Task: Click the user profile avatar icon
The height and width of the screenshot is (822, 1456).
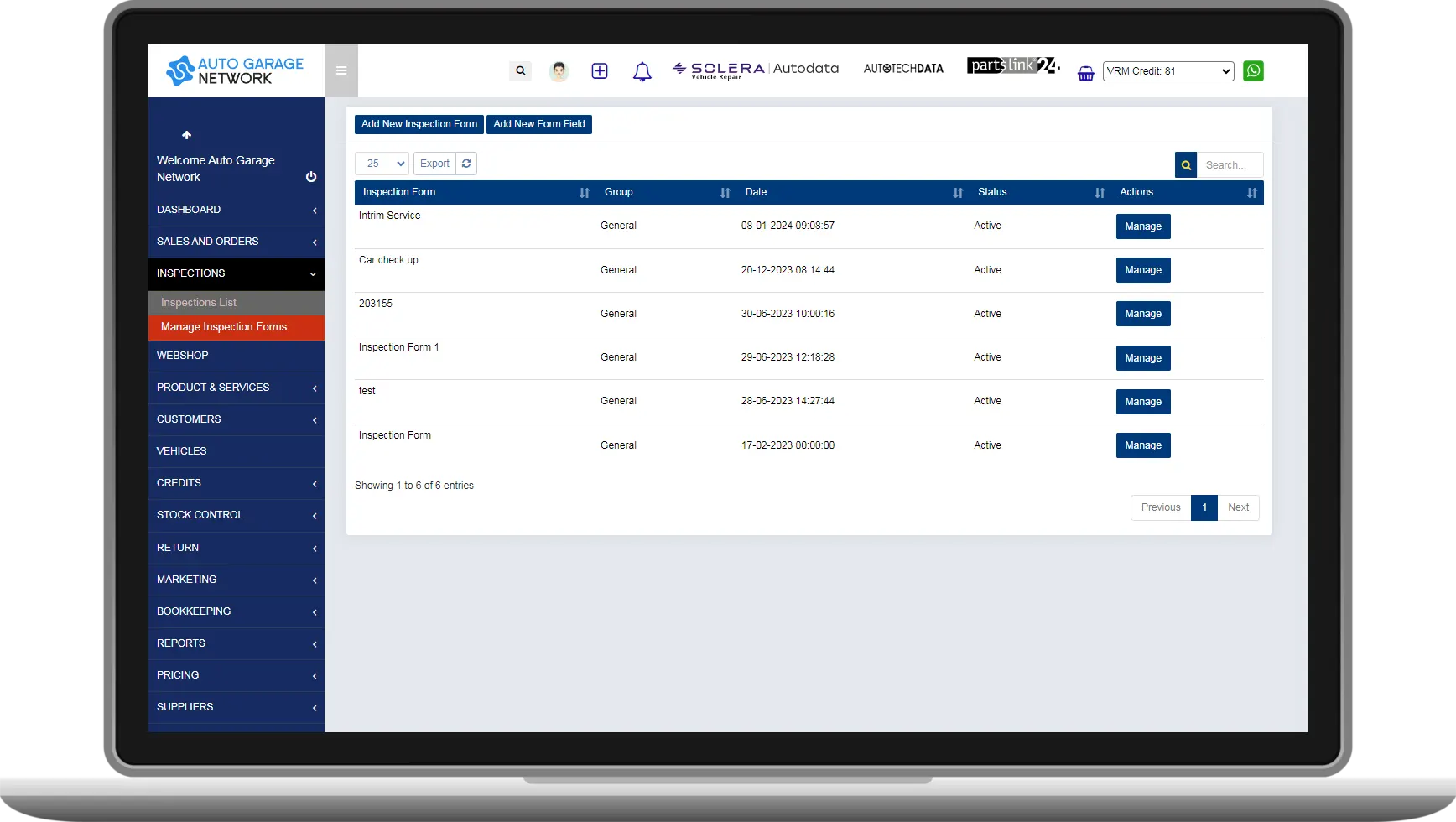Action: click(559, 70)
